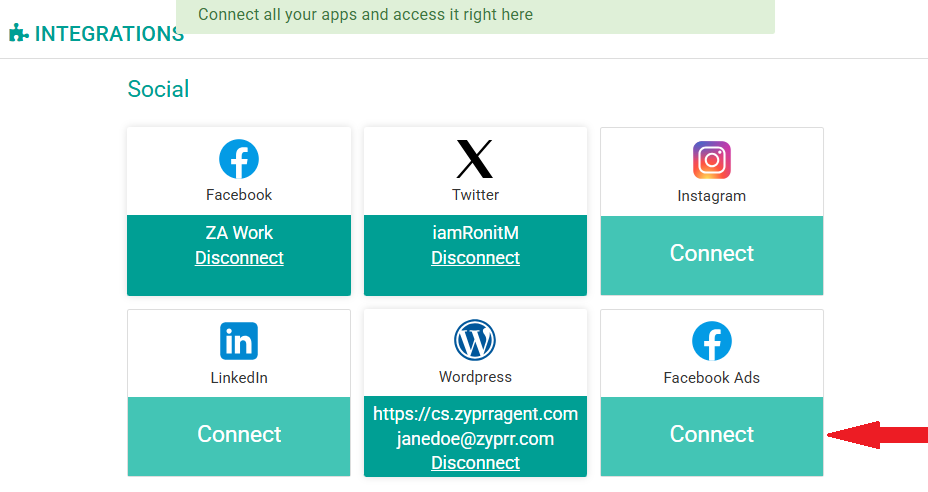928x492 pixels.
Task: Click the Facebook Ads card label
Action: click(711, 378)
